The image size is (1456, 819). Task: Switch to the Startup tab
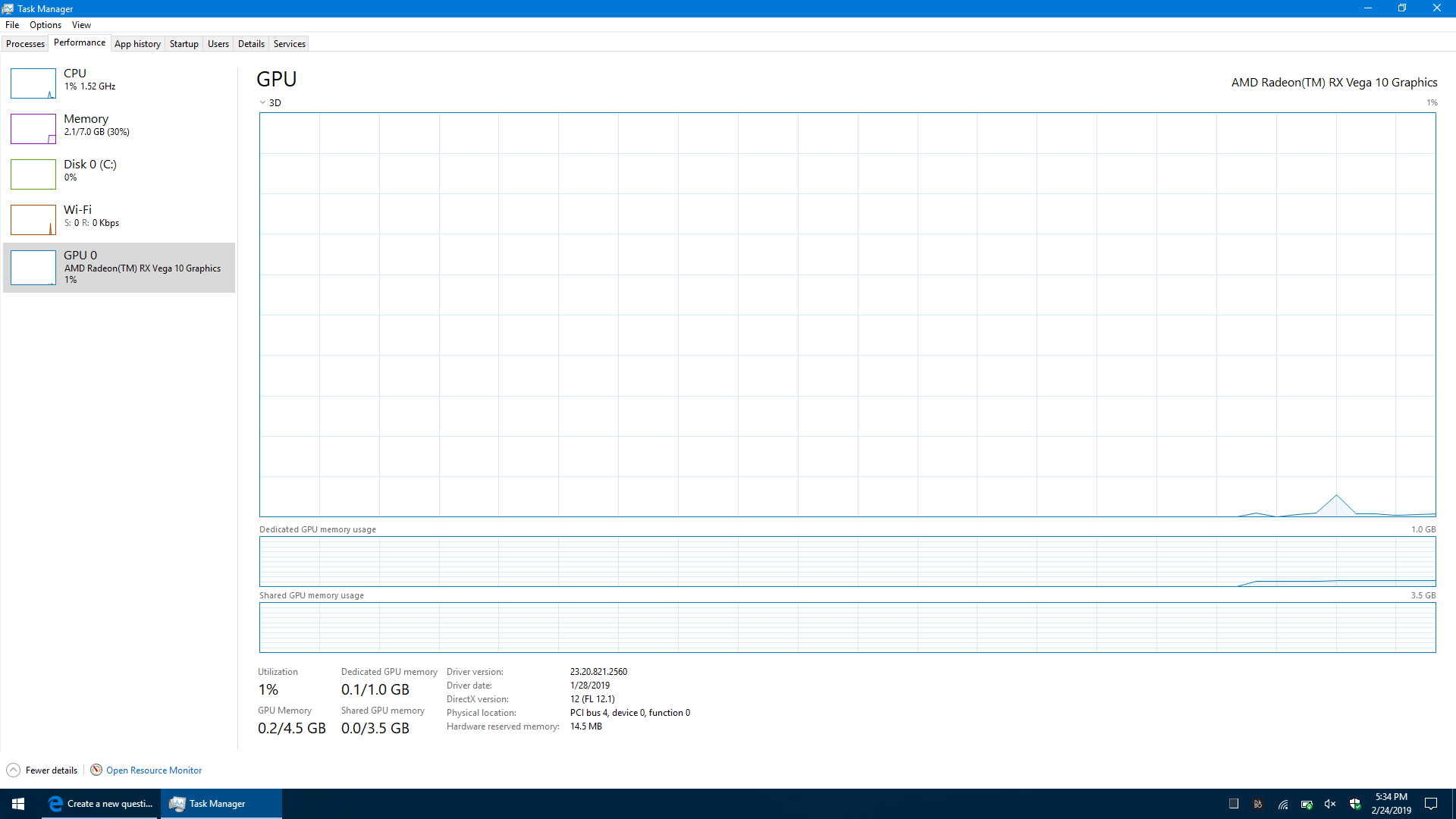(184, 44)
